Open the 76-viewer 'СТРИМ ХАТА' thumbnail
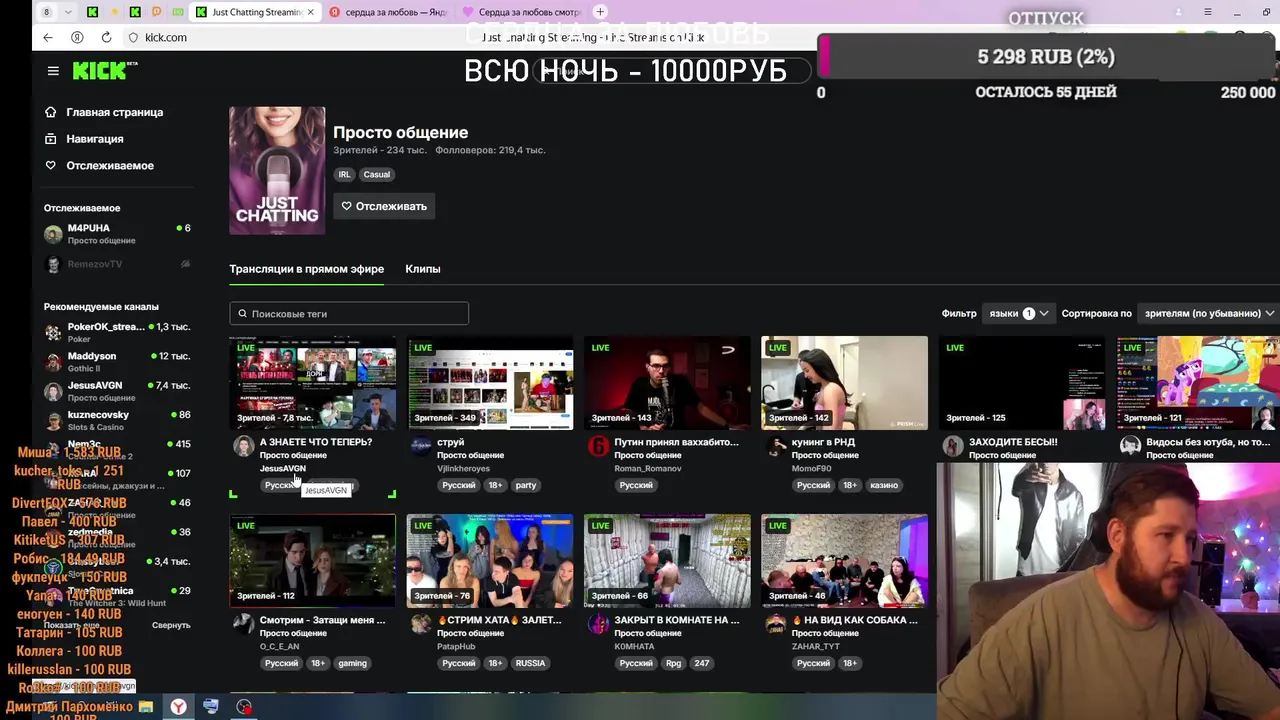This screenshot has width=1280, height=720. [490, 561]
